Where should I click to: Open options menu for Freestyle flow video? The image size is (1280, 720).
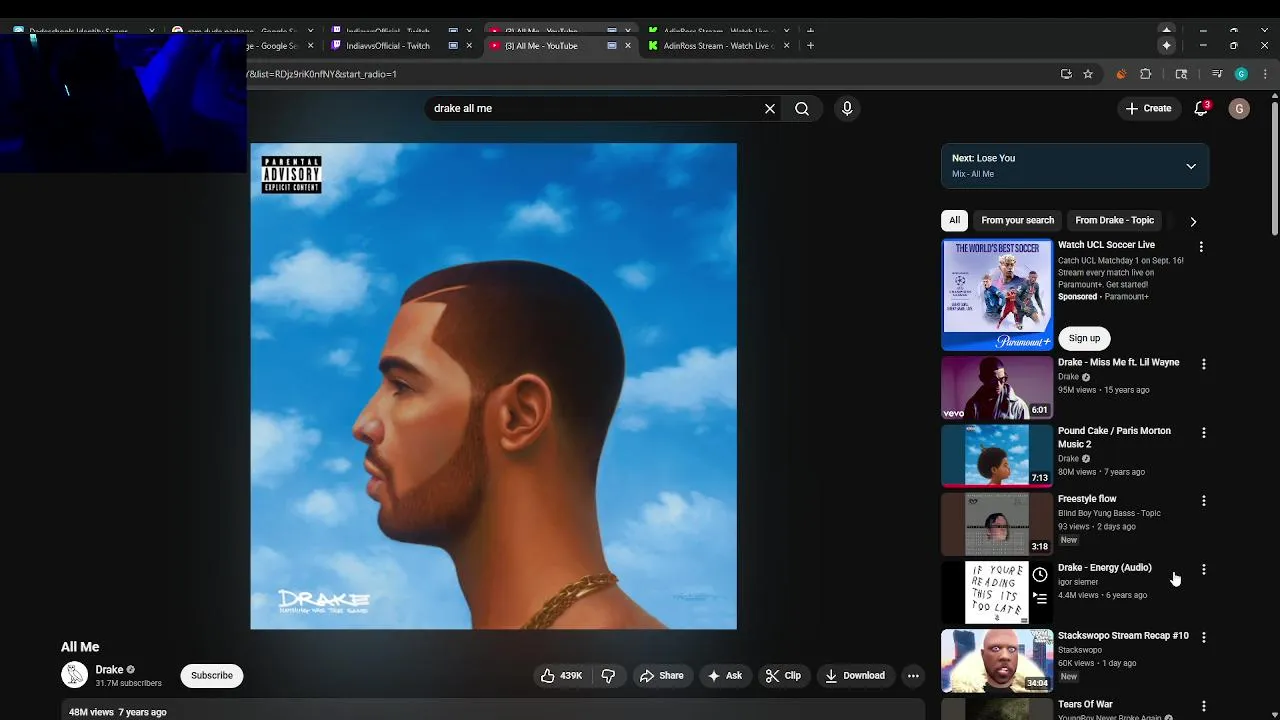pyautogui.click(x=1203, y=500)
